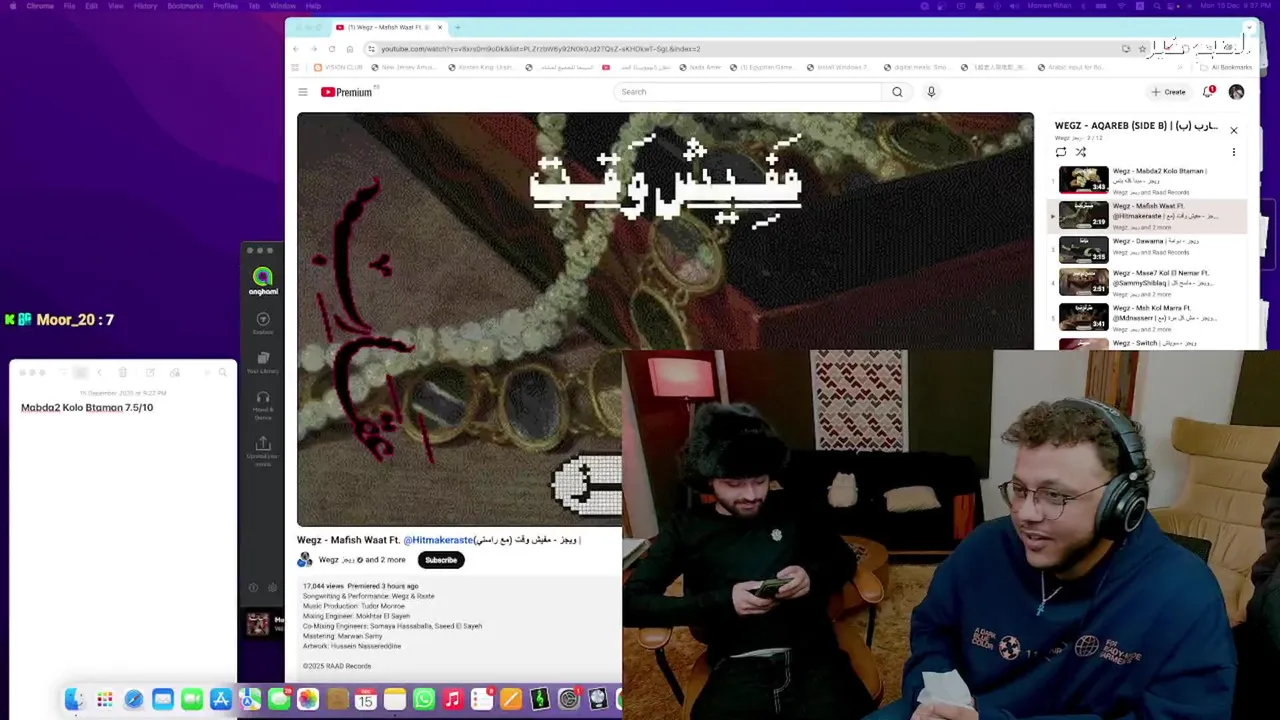Image resolution: width=1280 pixels, height=720 pixels.
Task: Open View menu in menu bar
Action: (x=116, y=6)
